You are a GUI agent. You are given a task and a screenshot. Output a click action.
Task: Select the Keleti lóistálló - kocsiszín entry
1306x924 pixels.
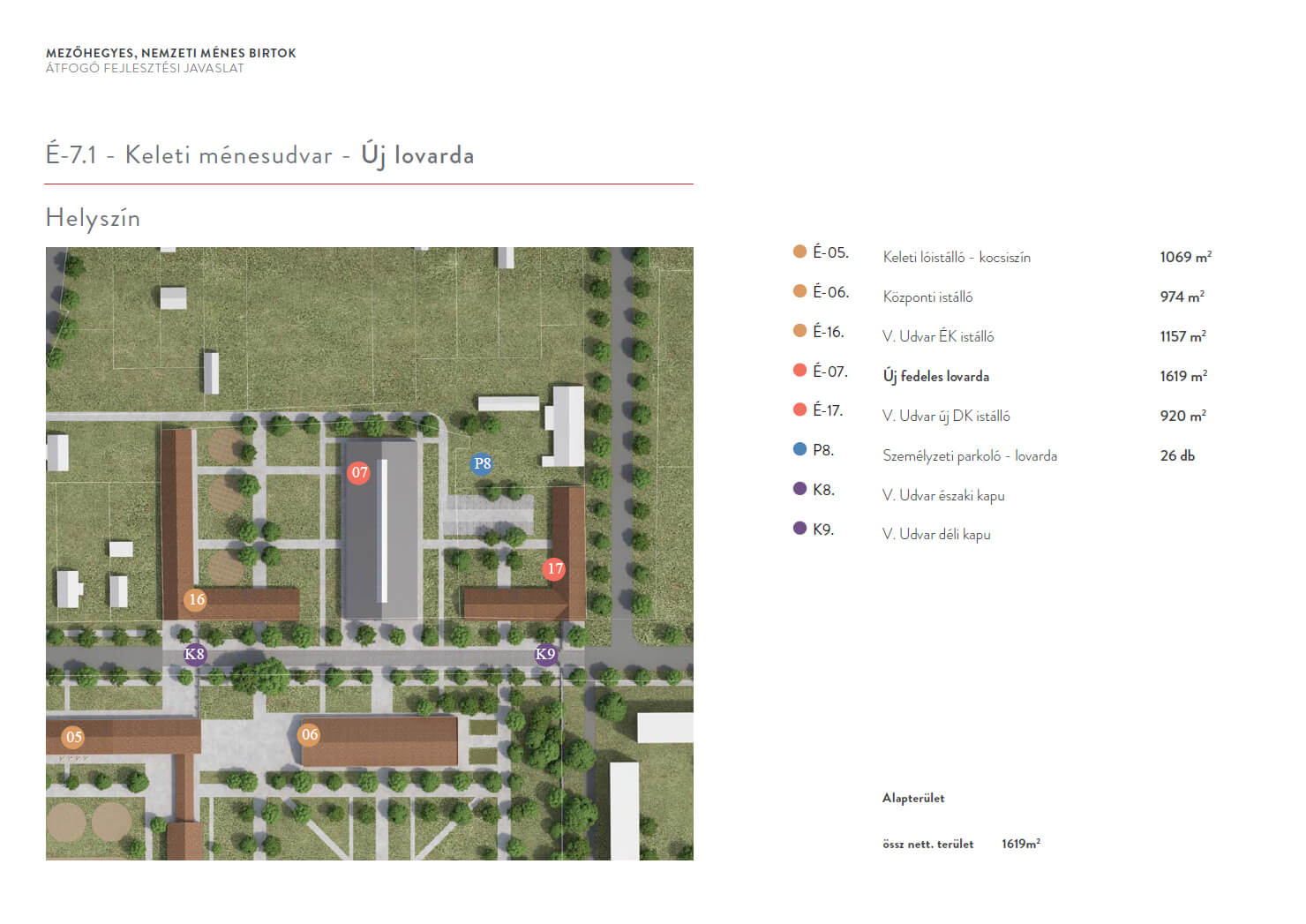pyautogui.click(x=957, y=258)
